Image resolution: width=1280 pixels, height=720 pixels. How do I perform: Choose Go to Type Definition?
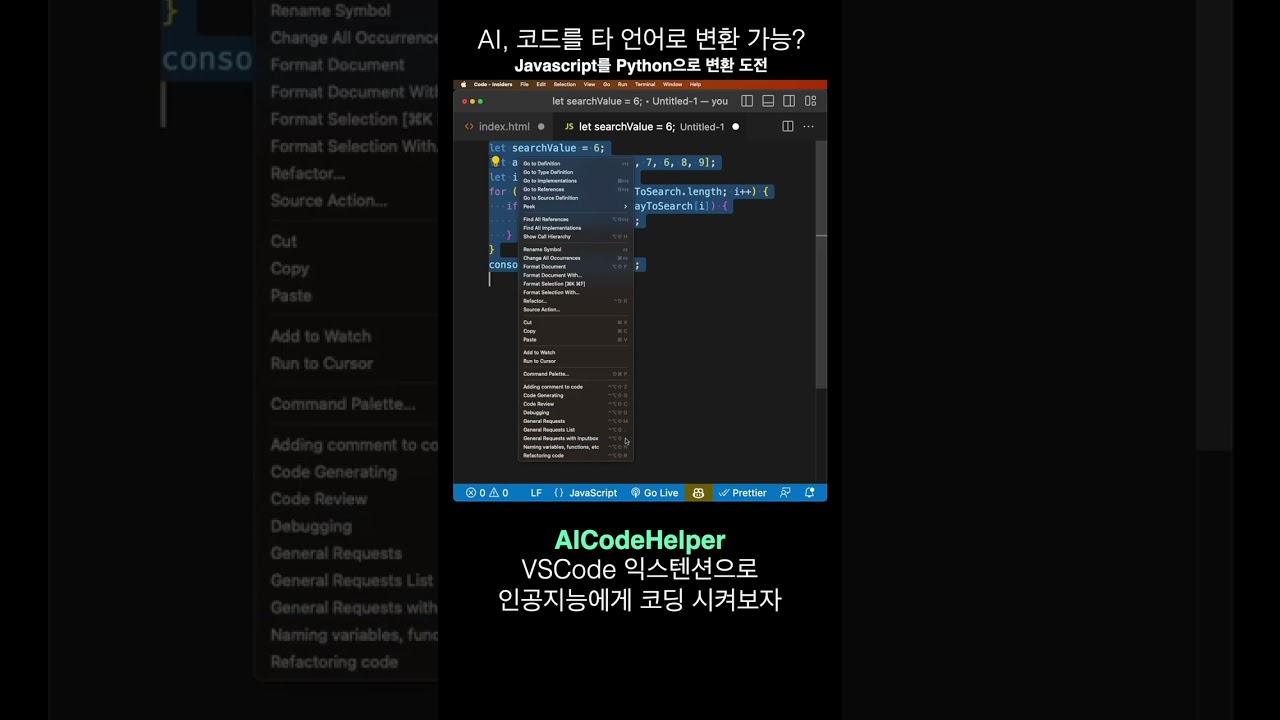[575, 172]
